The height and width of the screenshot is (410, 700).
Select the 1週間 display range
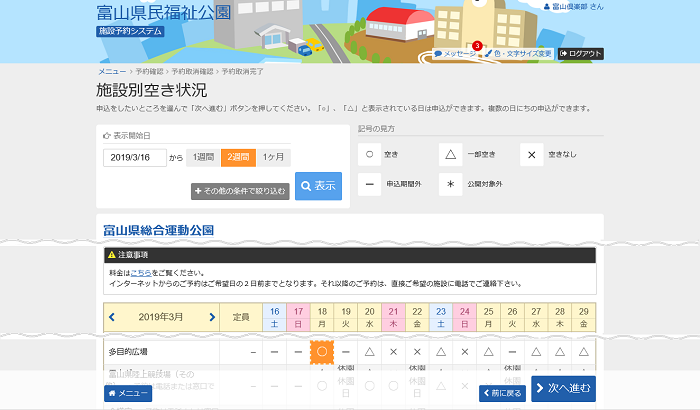(203, 158)
